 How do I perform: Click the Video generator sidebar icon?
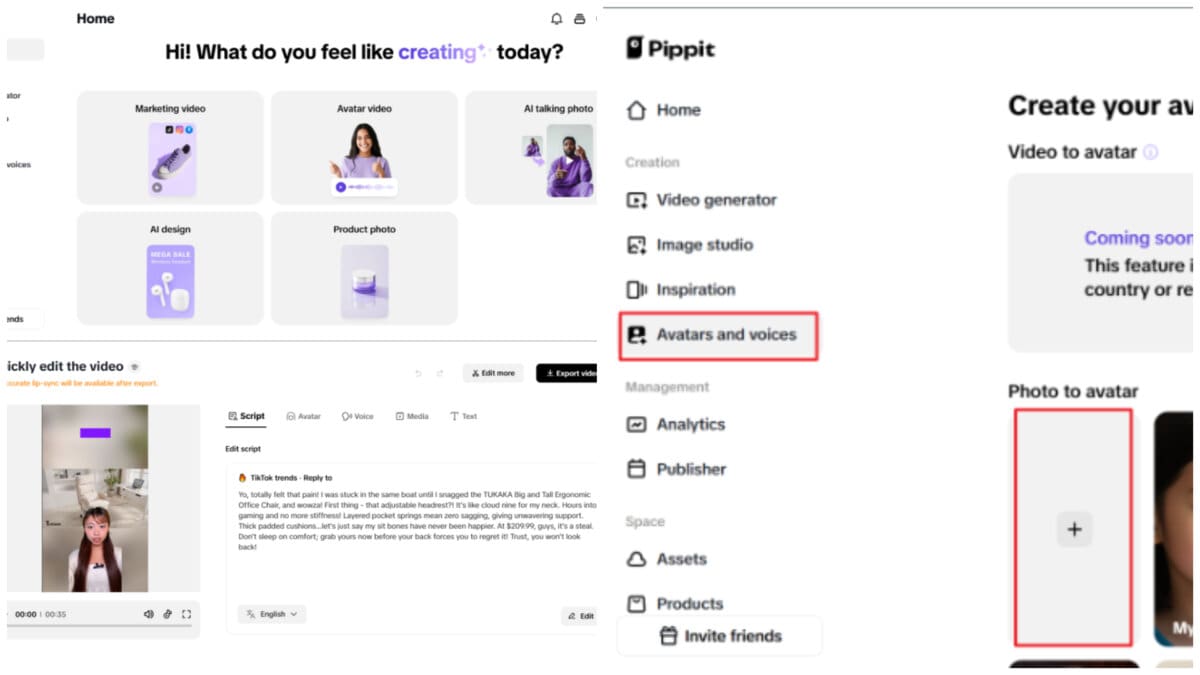click(637, 200)
